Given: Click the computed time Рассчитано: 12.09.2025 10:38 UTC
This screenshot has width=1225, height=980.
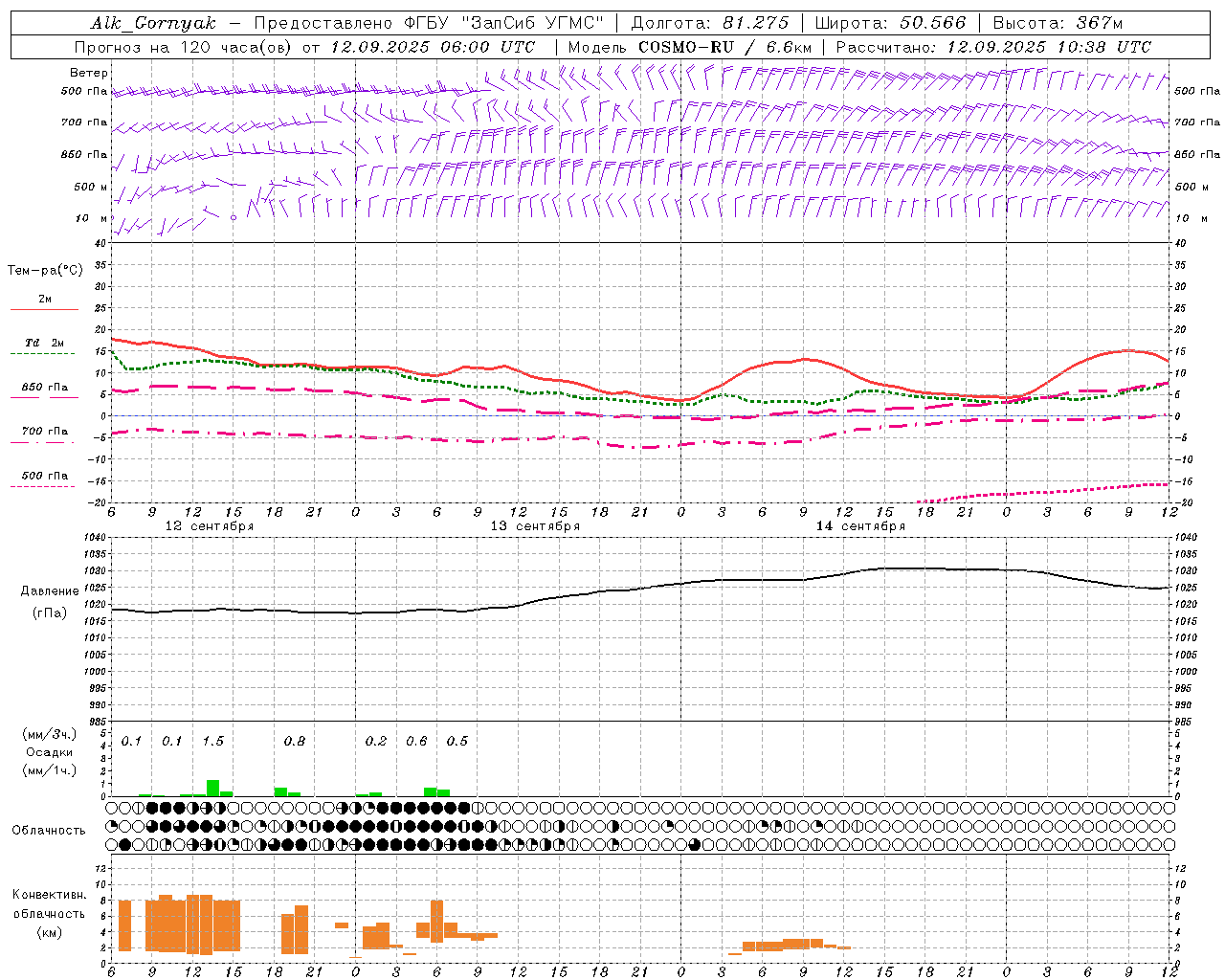Looking at the screenshot, I should (993, 47).
